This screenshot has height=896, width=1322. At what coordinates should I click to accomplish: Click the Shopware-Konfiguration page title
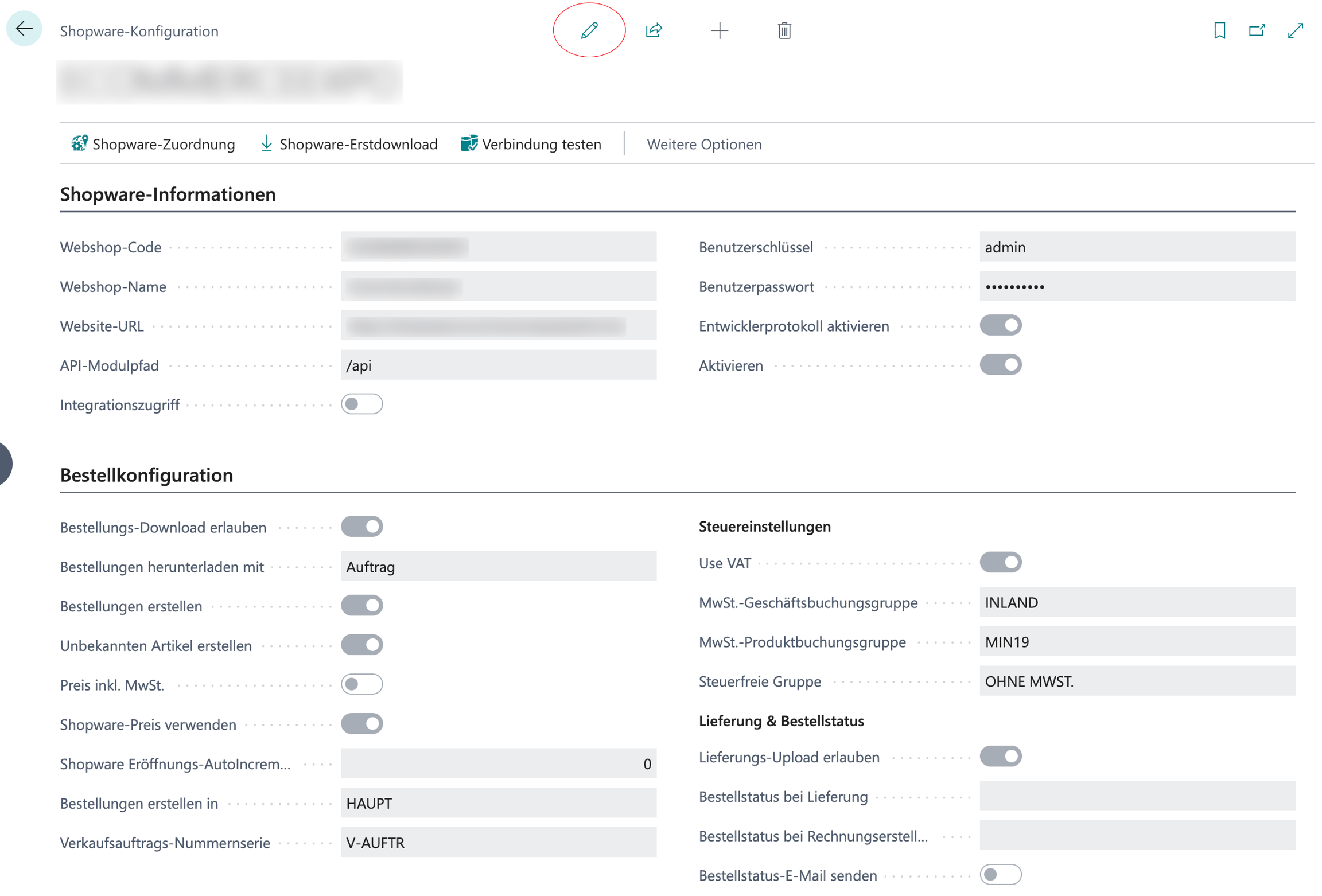click(x=139, y=30)
